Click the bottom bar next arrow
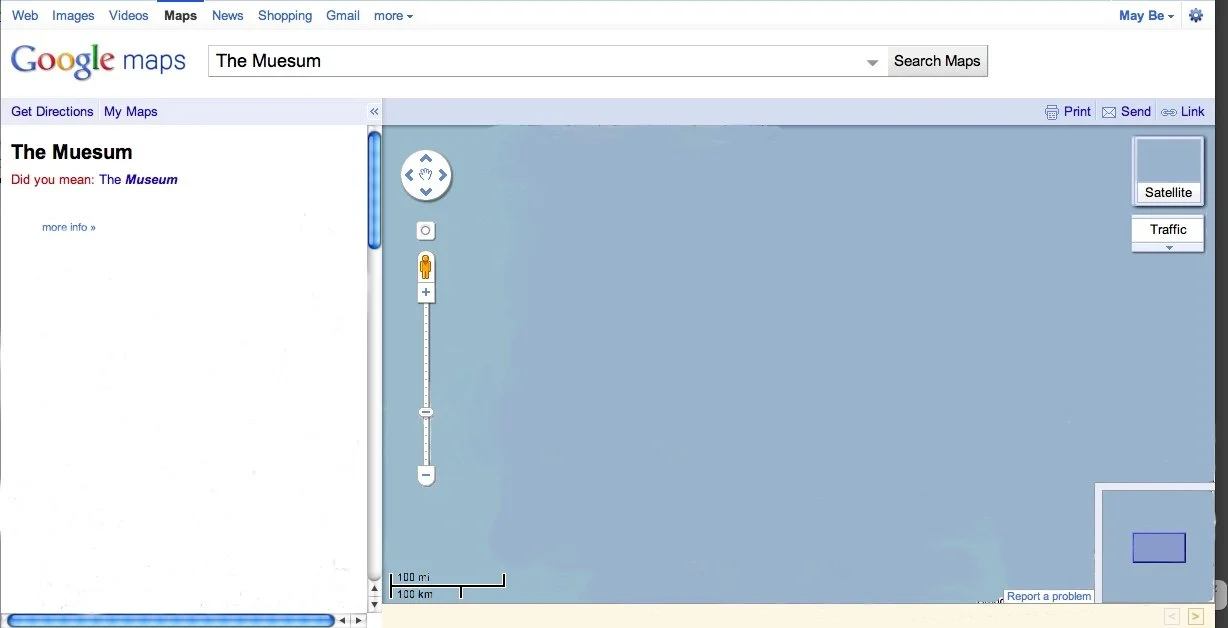 [1195, 617]
